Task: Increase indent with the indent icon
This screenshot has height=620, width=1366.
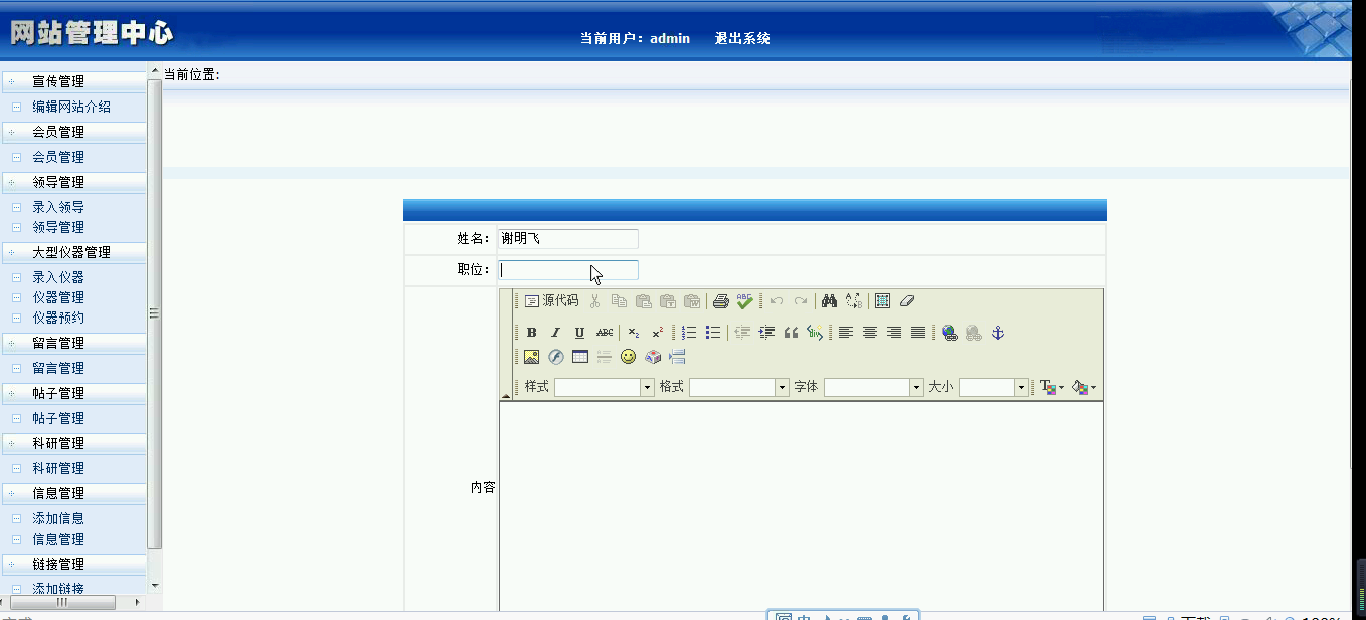Action: tap(767, 333)
